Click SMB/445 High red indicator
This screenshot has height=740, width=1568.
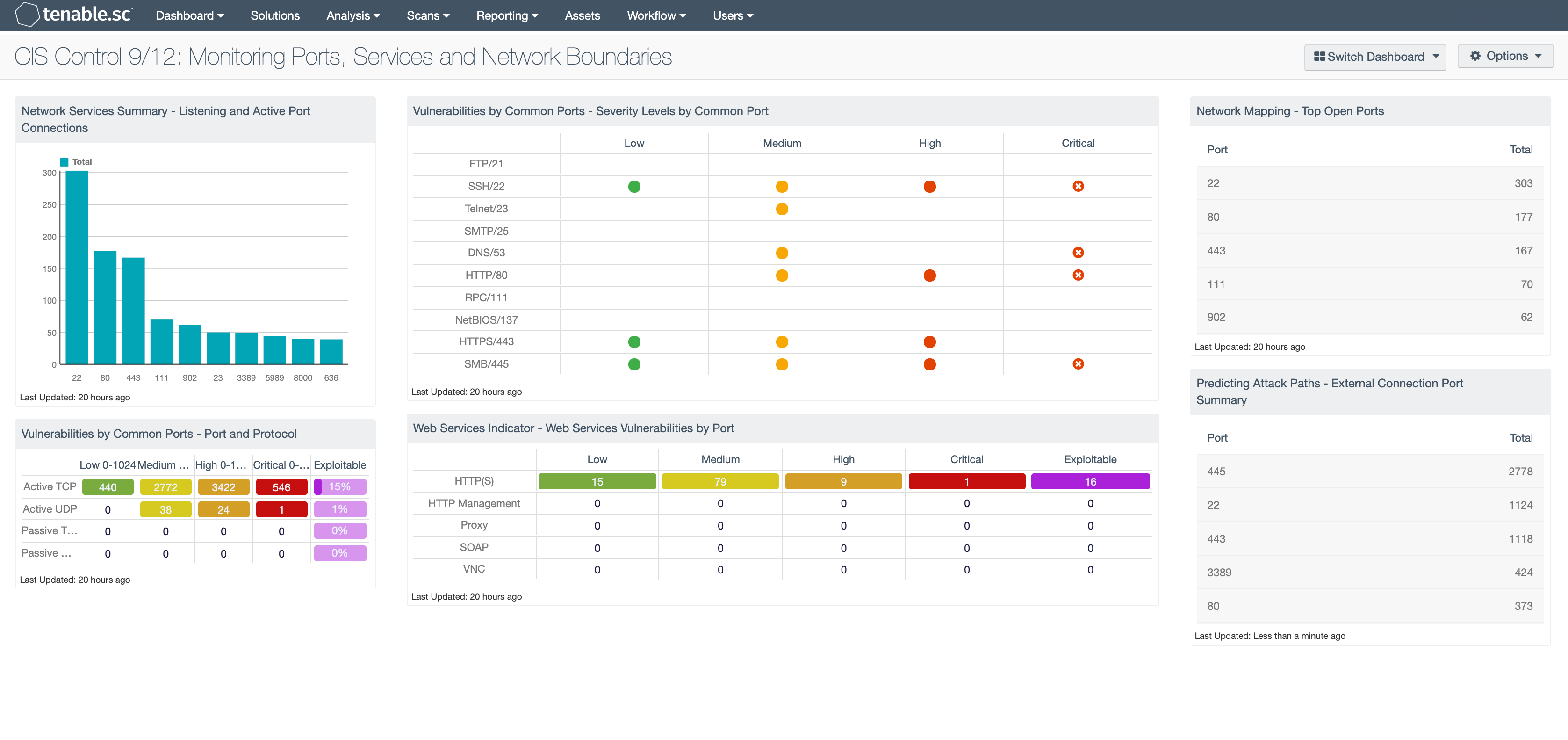tap(929, 364)
